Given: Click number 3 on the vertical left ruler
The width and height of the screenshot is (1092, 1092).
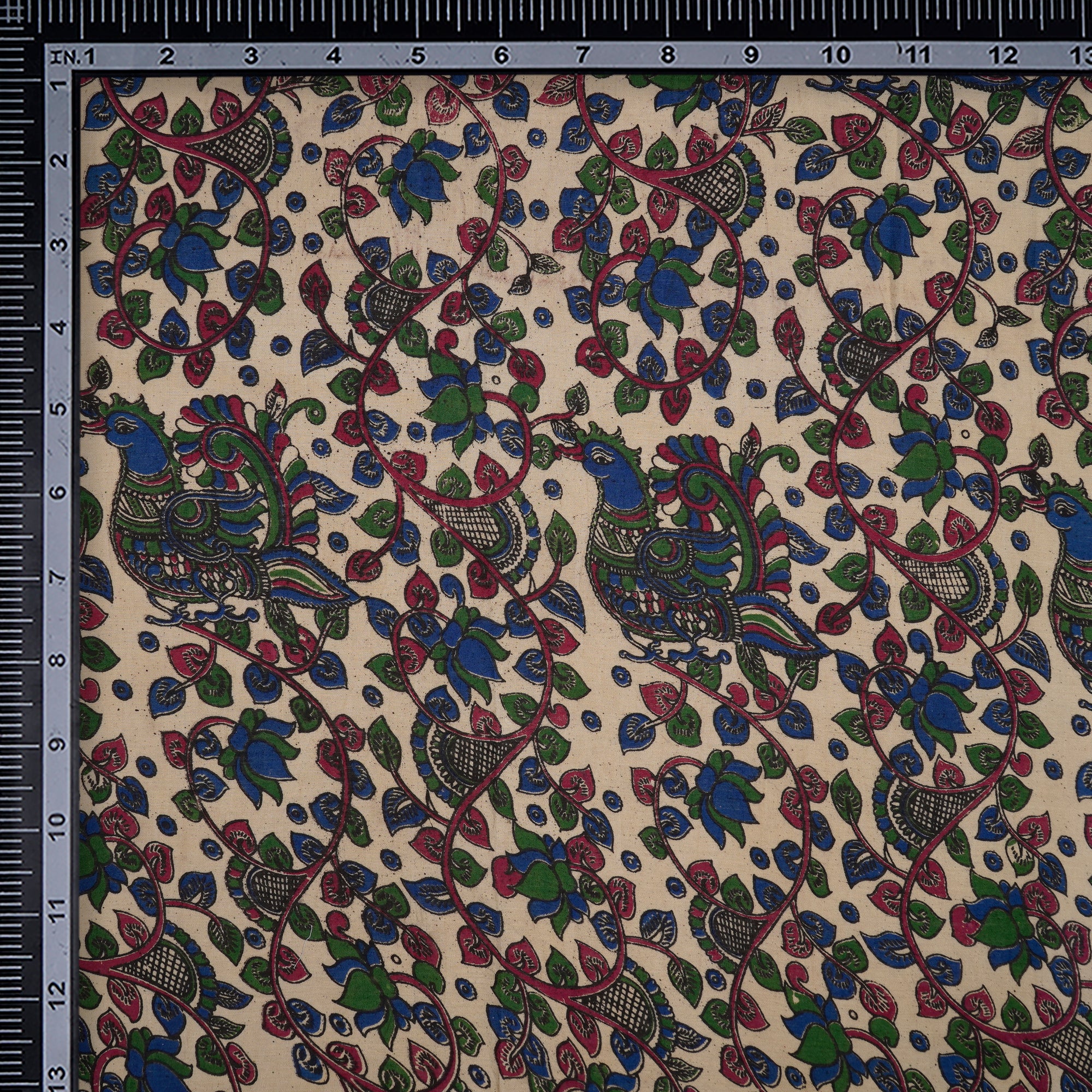Looking at the screenshot, I should click(x=60, y=244).
